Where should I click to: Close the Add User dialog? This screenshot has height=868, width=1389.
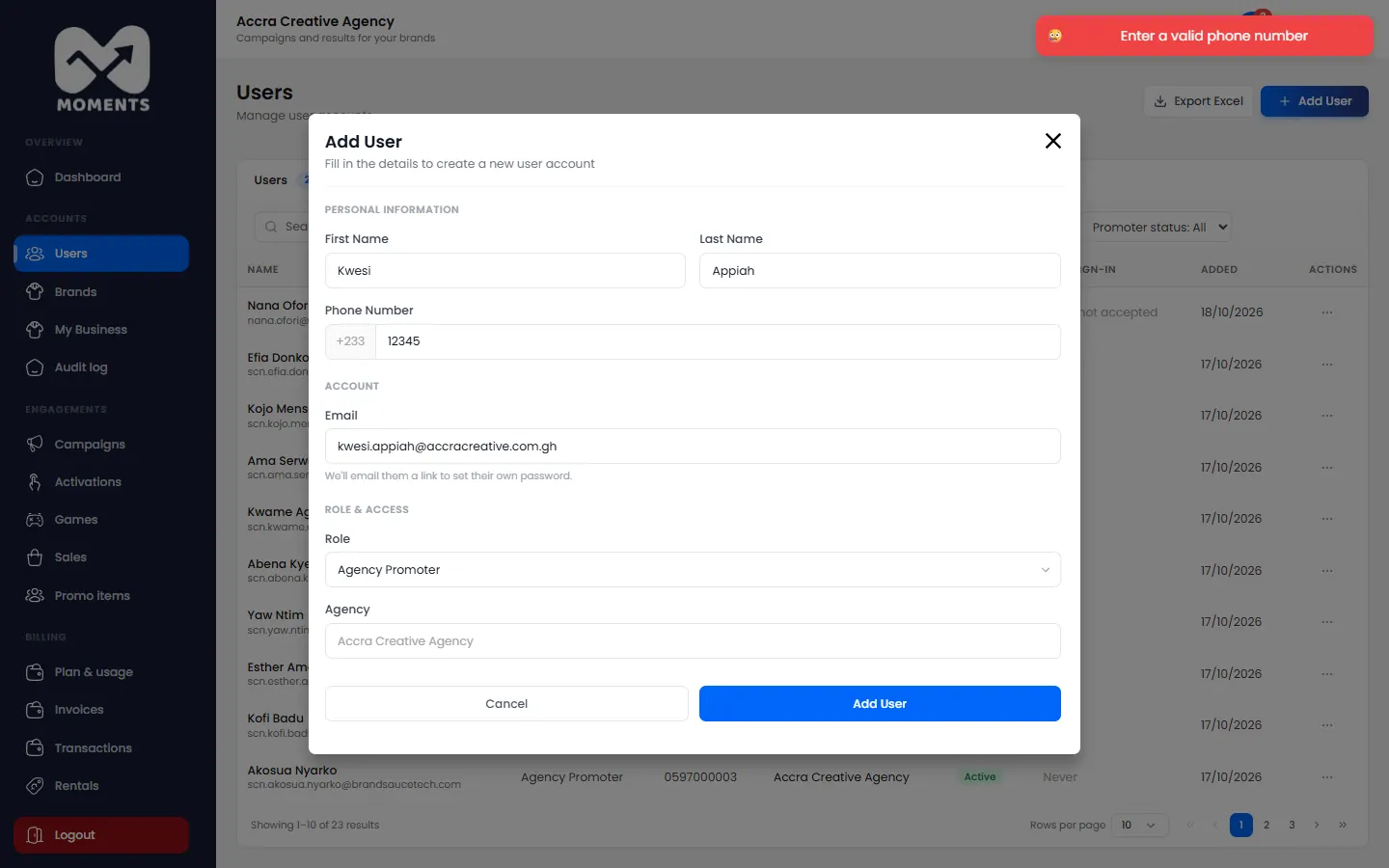[1053, 141]
